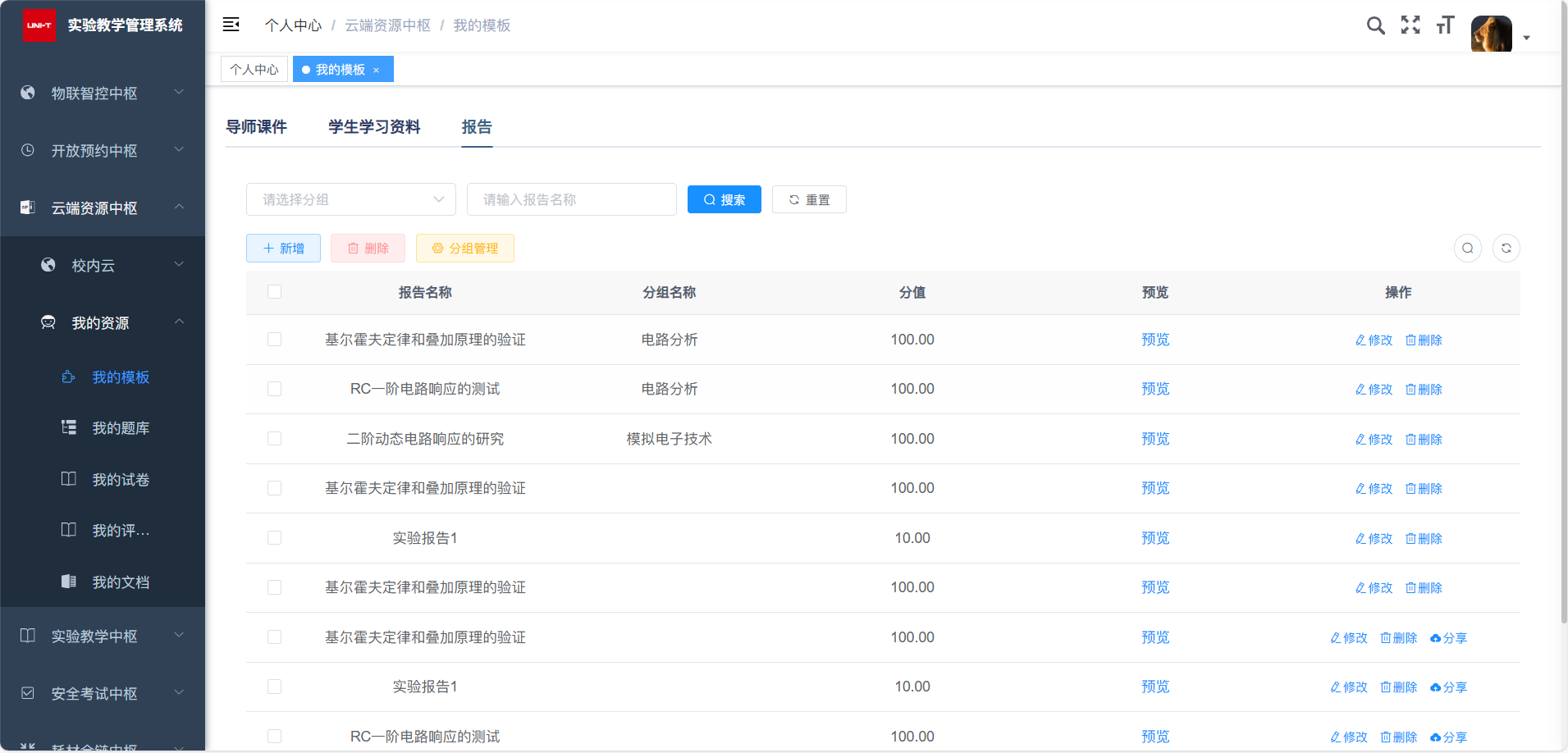Open the 请选择分组 dropdown
This screenshot has height=753, width=1568.
click(x=350, y=199)
